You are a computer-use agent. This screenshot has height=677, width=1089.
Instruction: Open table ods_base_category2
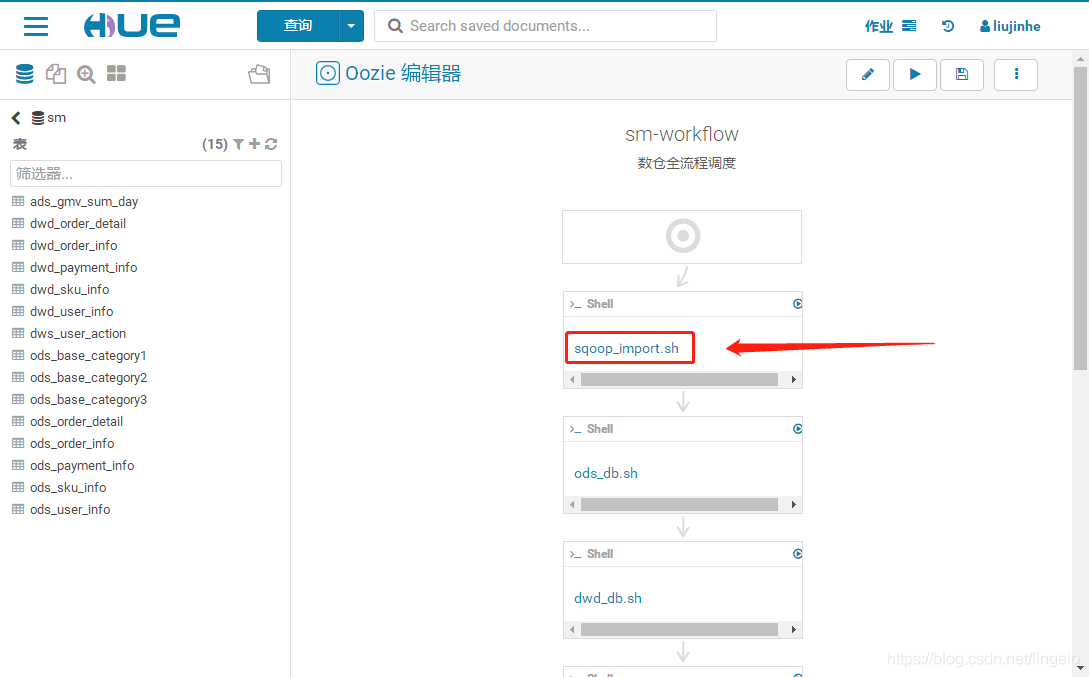(88, 378)
